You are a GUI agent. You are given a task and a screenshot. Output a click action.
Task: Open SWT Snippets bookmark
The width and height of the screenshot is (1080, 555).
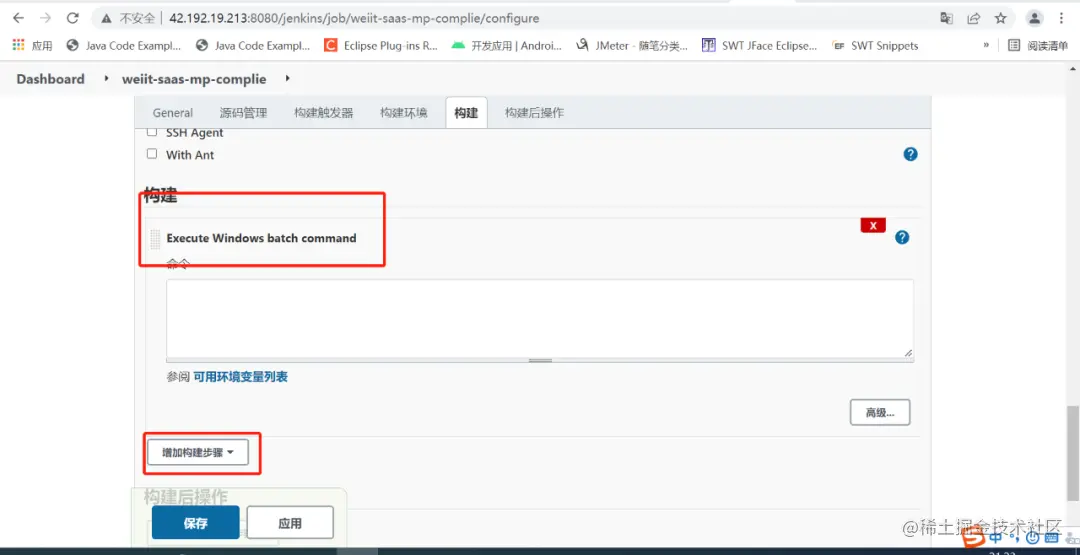click(x=875, y=45)
